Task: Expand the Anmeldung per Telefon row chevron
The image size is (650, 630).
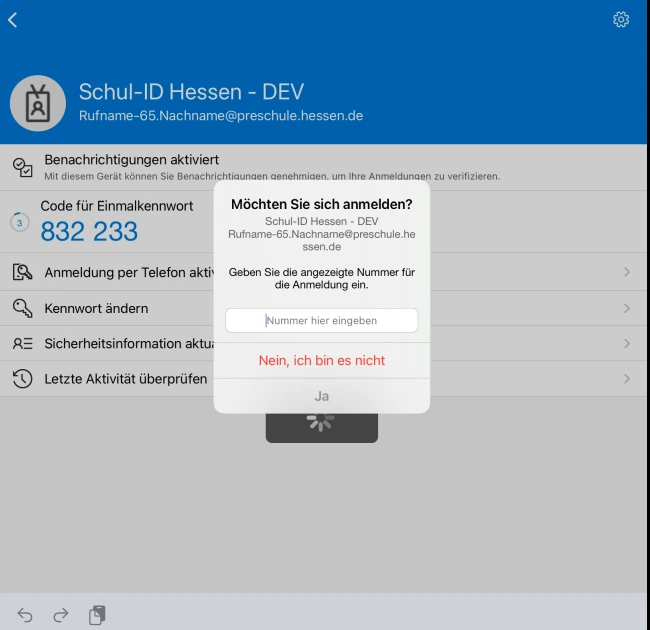Action: tap(627, 272)
